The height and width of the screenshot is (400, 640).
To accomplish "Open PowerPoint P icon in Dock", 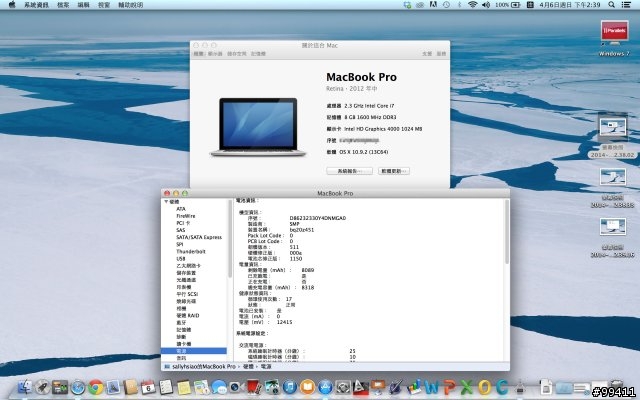I will click(x=449, y=387).
